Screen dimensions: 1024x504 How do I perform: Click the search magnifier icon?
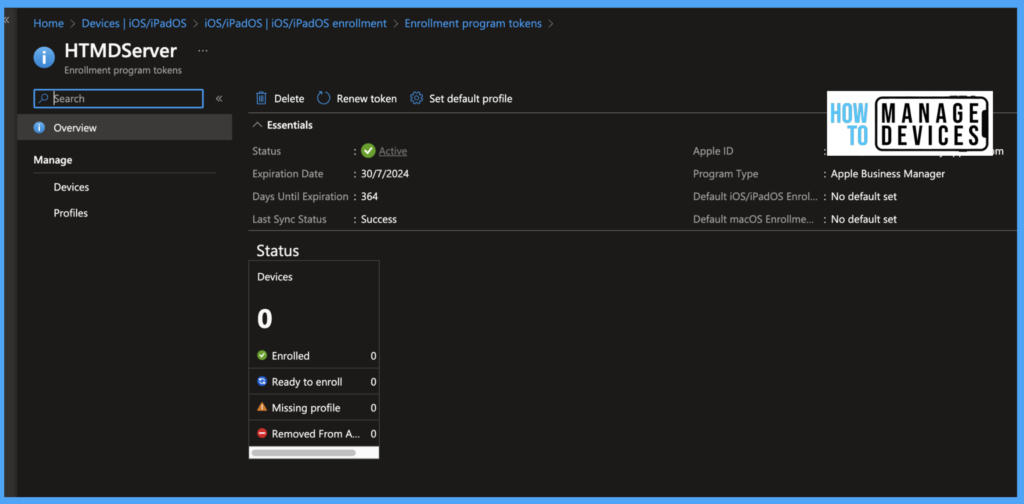43,99
